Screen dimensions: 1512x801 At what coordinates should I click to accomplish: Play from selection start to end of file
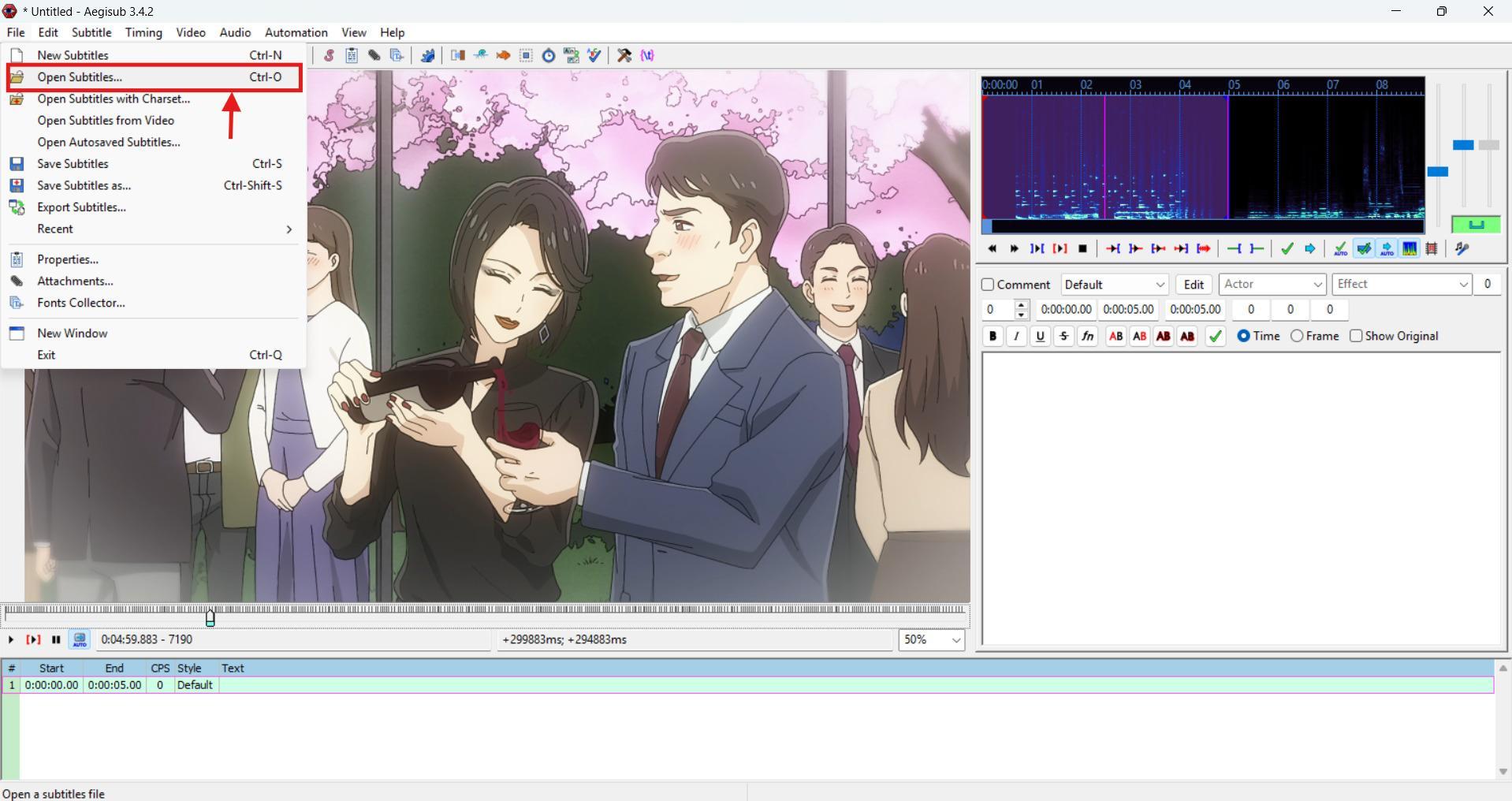pos(1204,249)
